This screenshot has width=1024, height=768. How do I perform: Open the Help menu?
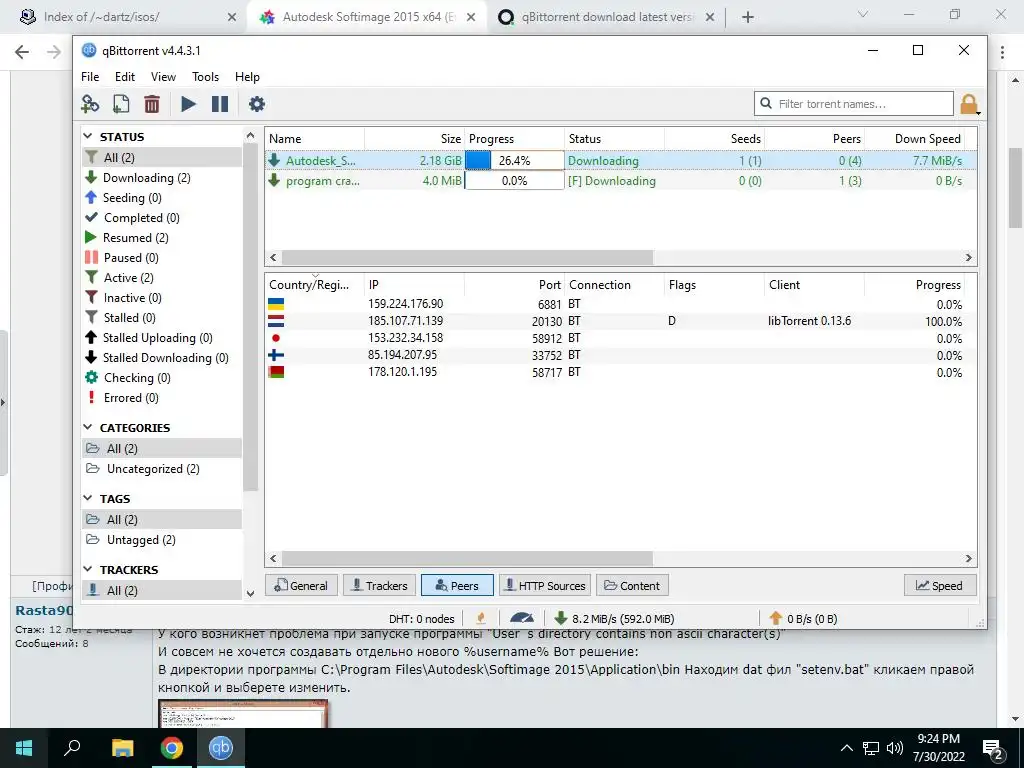click(247, 76)
